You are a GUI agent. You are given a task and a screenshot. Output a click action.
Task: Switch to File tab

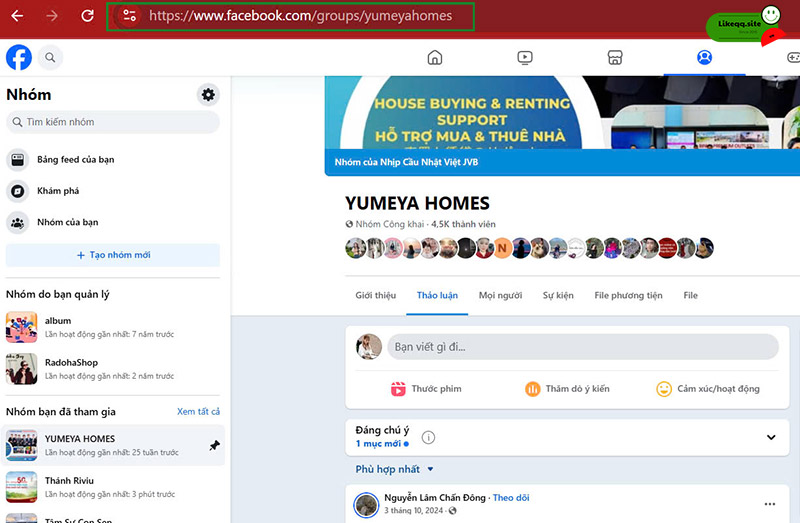pos(690,295)
